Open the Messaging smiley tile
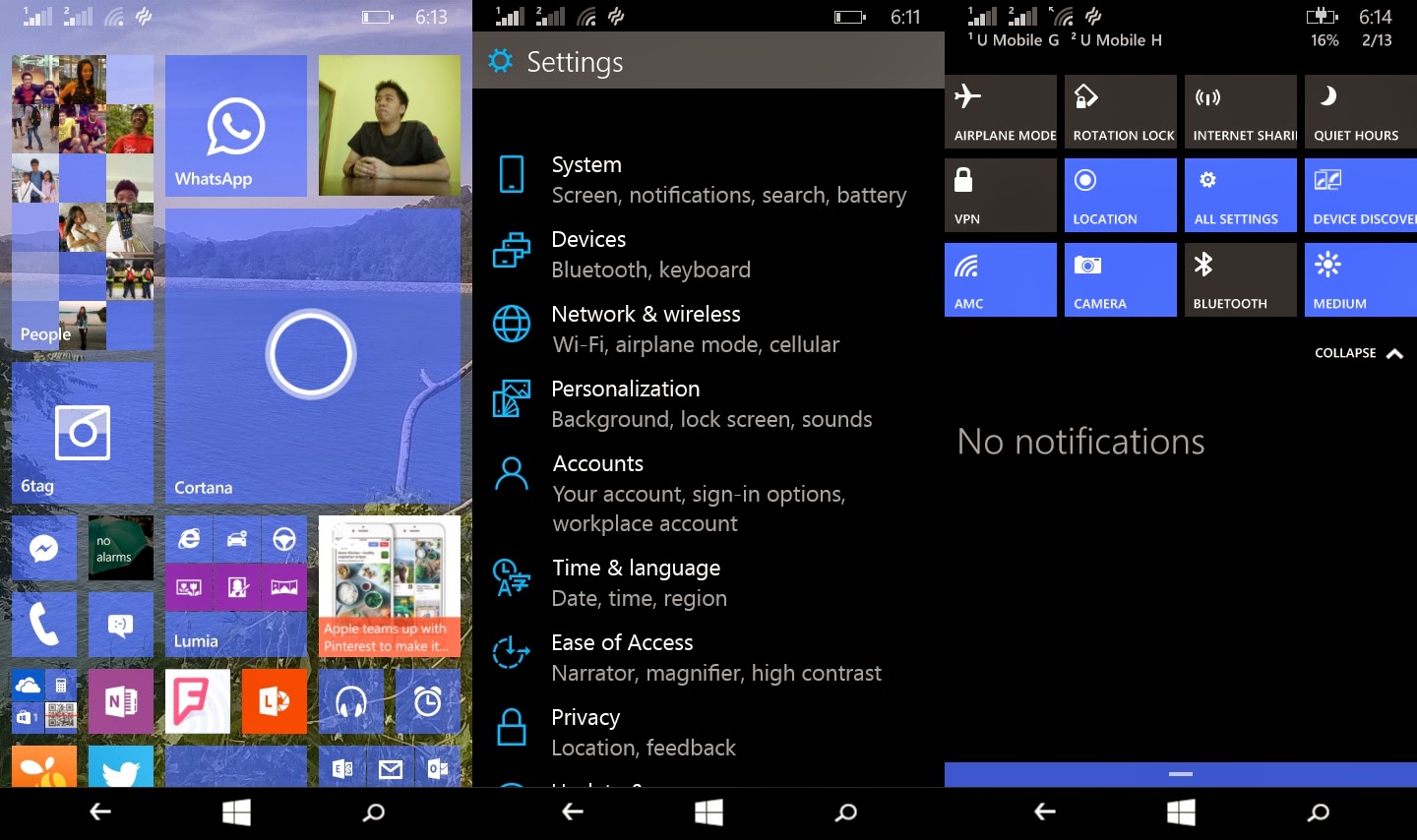This screenshot has width=1417, height=840. (121, 625)
